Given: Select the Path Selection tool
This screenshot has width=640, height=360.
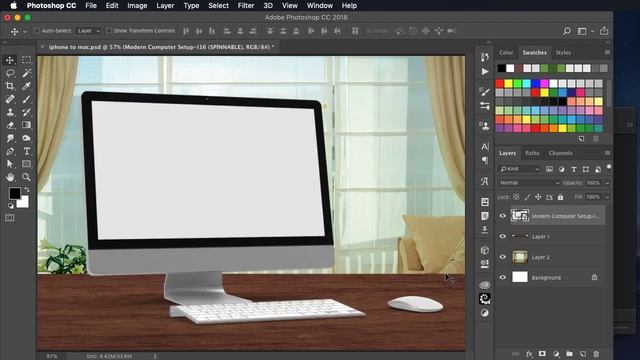Looking at the screenshot, I should (10, 164).
